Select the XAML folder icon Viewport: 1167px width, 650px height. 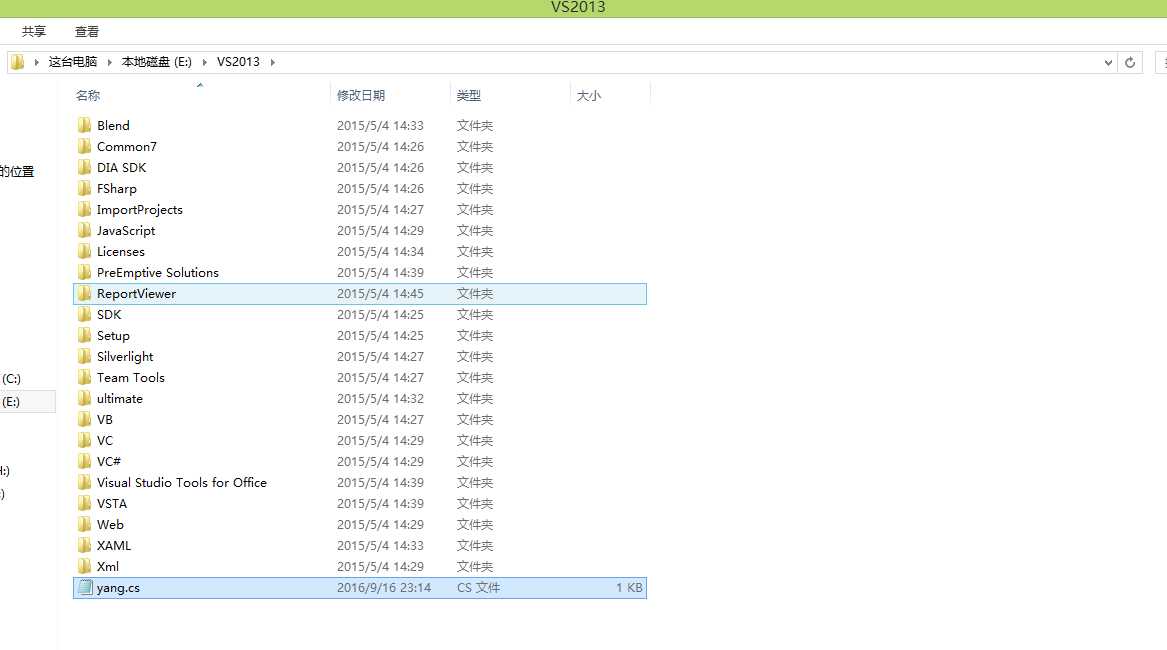[x=84, y=545]
